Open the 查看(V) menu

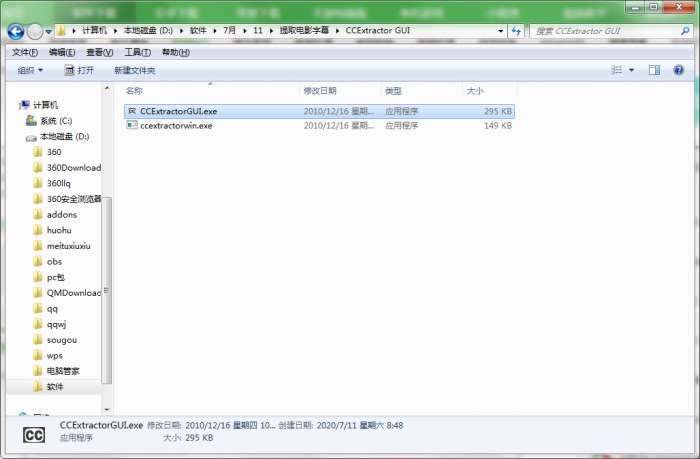coord(100,52)
